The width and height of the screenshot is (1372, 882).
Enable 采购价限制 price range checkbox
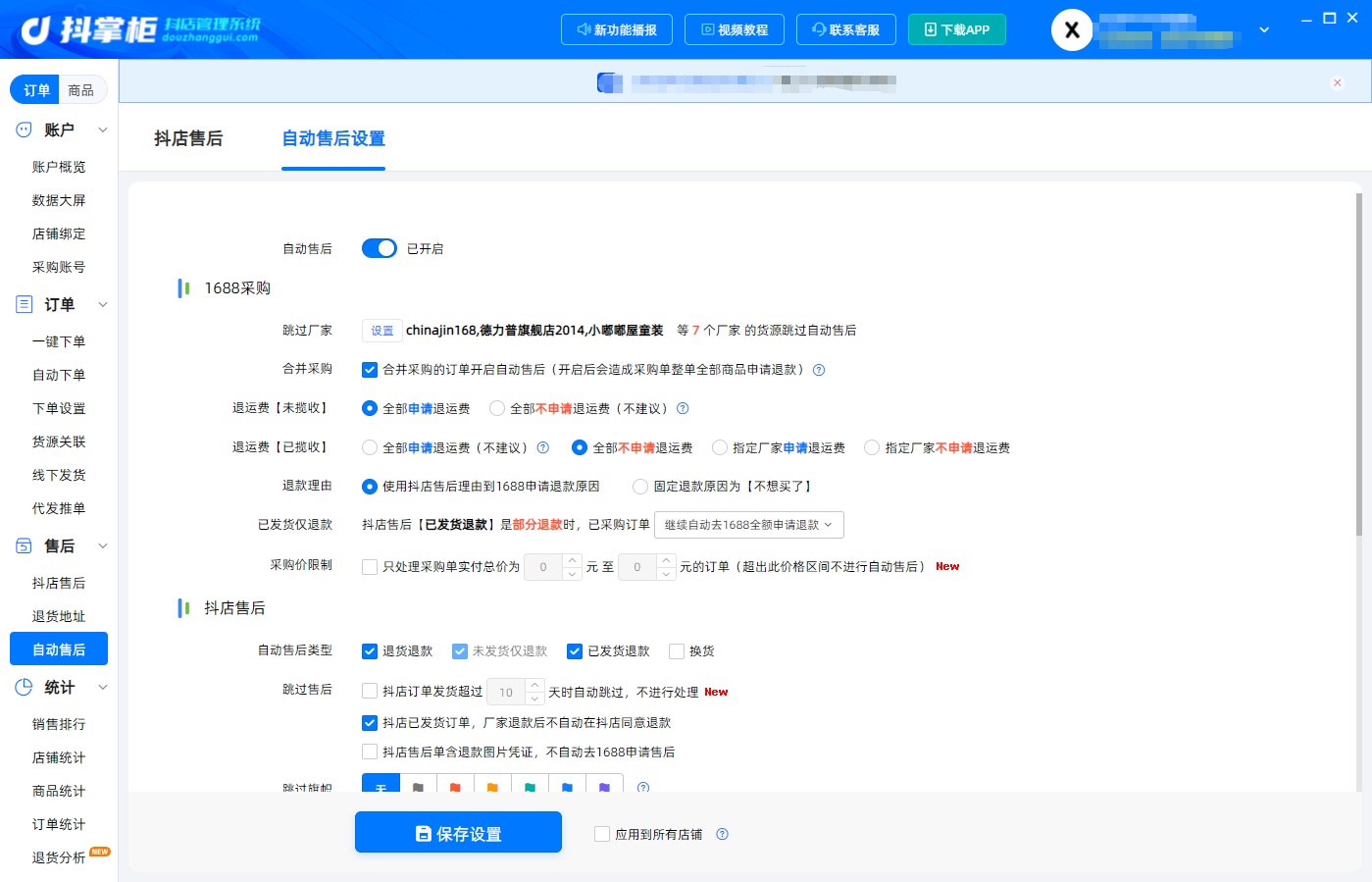370,567
